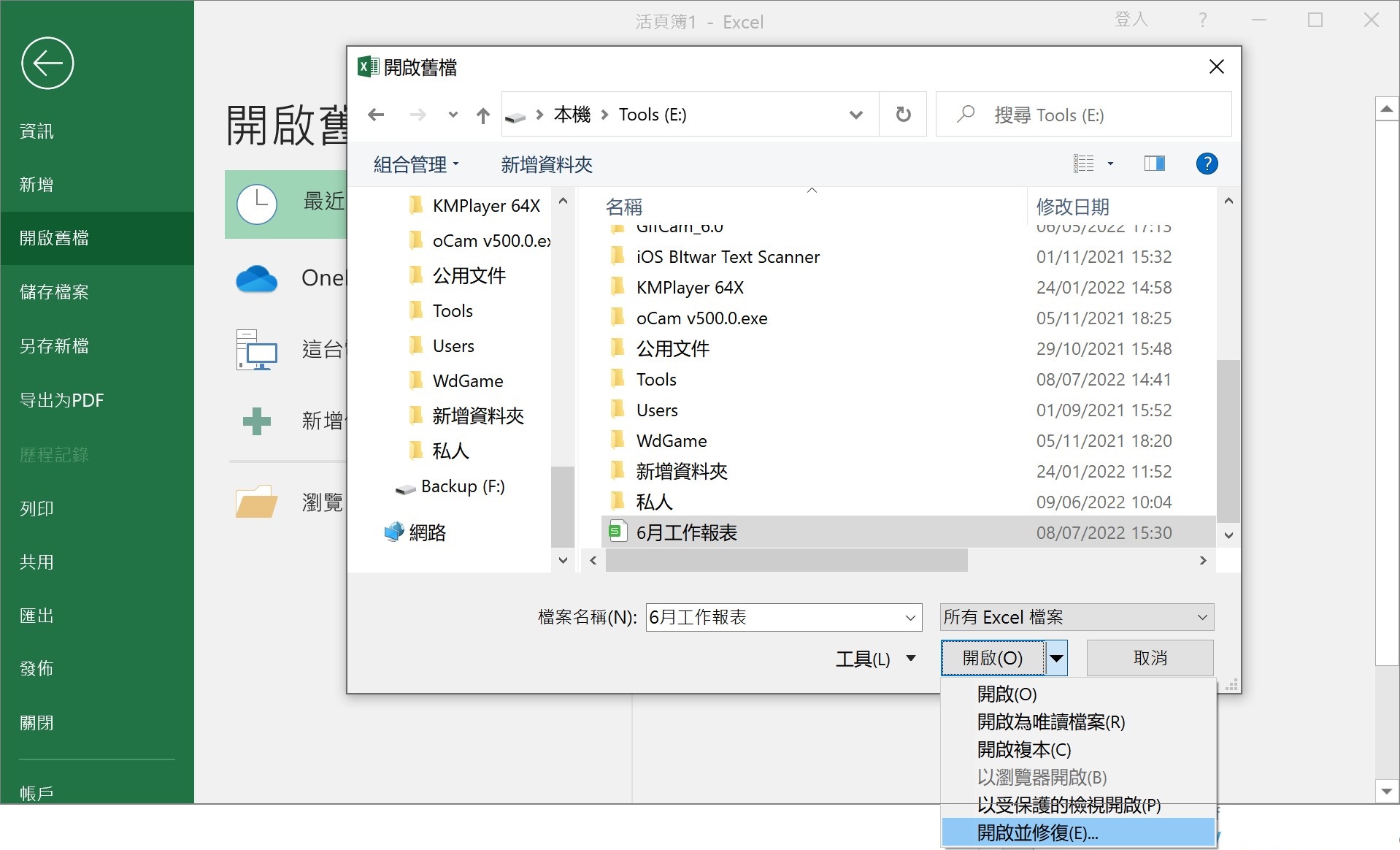Image resolution: width=1400 pixels, height=850 pixels.
Task: Open view options dropdown arrow
Action: click(1110, 164)
